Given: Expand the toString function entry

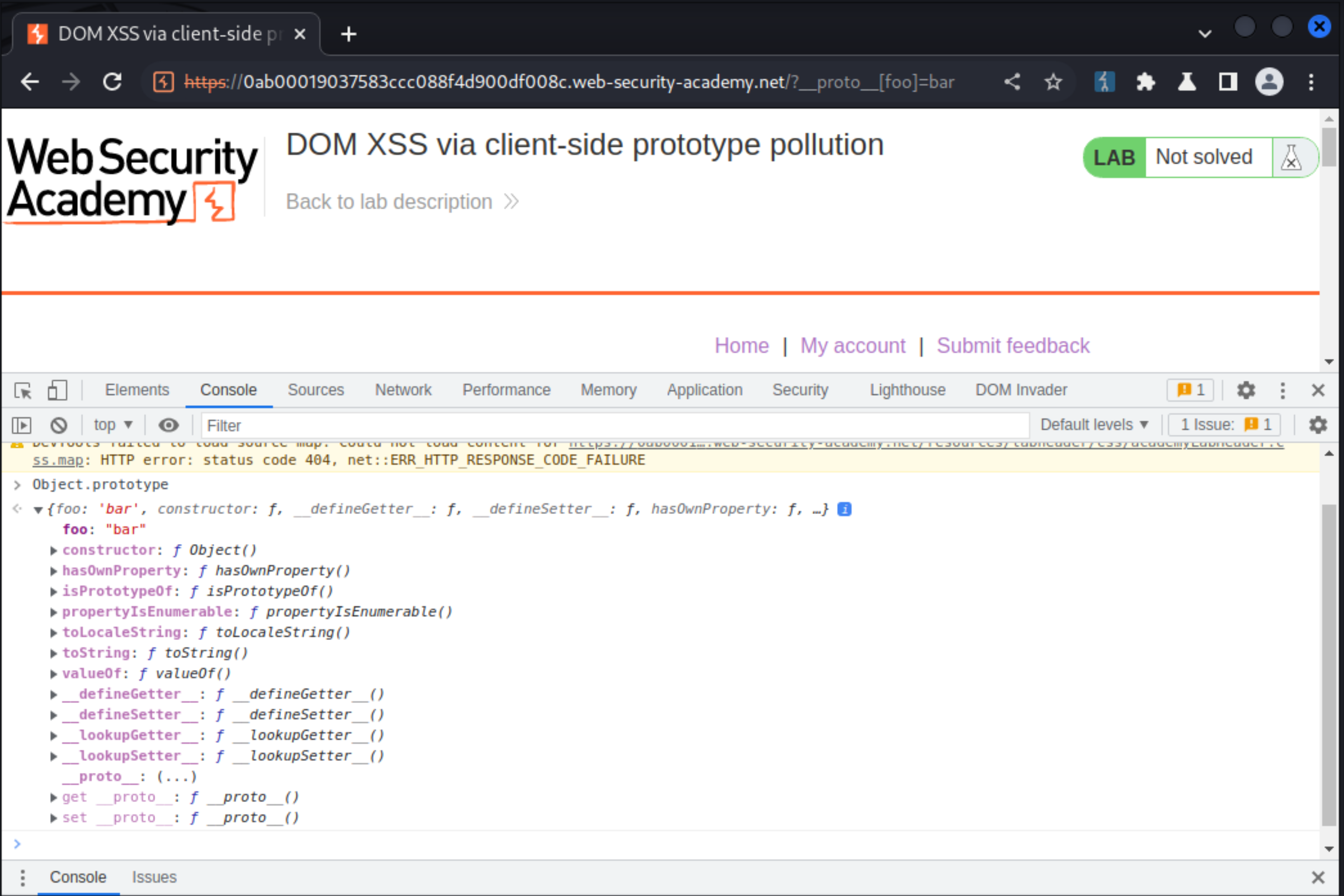Looking at the screenshot, I should 53,653.
